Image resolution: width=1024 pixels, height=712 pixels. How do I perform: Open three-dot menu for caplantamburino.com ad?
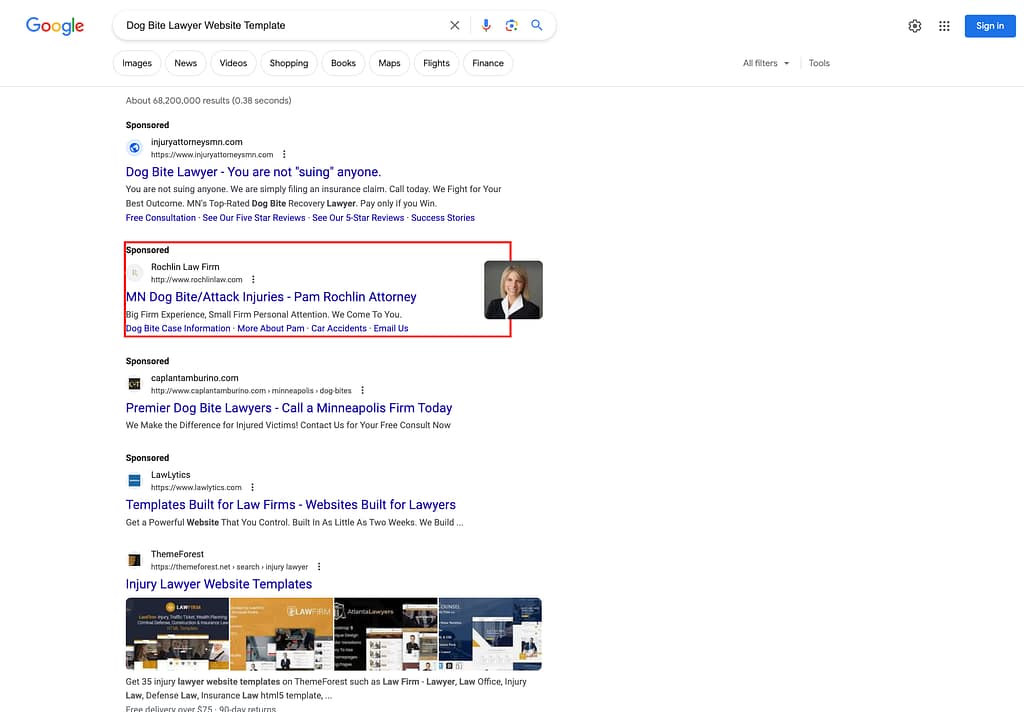pyautogui.click(x=362, y=391)
